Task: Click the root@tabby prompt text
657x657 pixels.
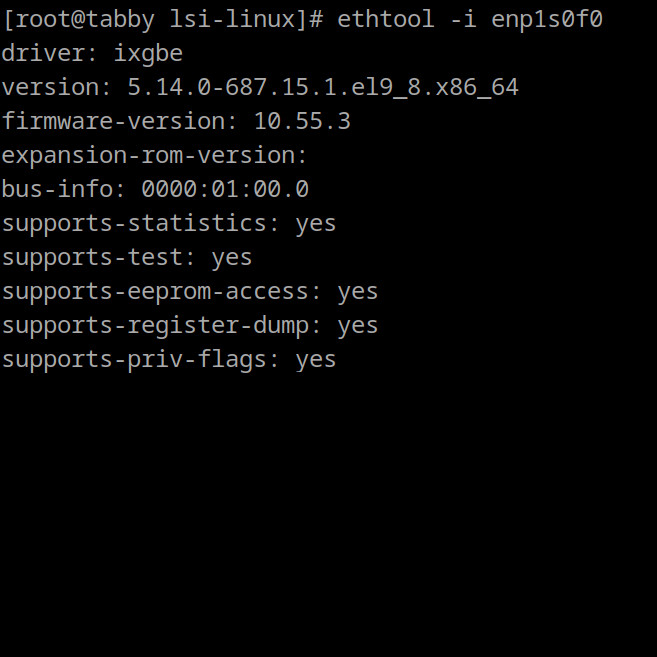Action: pos(85,20)
